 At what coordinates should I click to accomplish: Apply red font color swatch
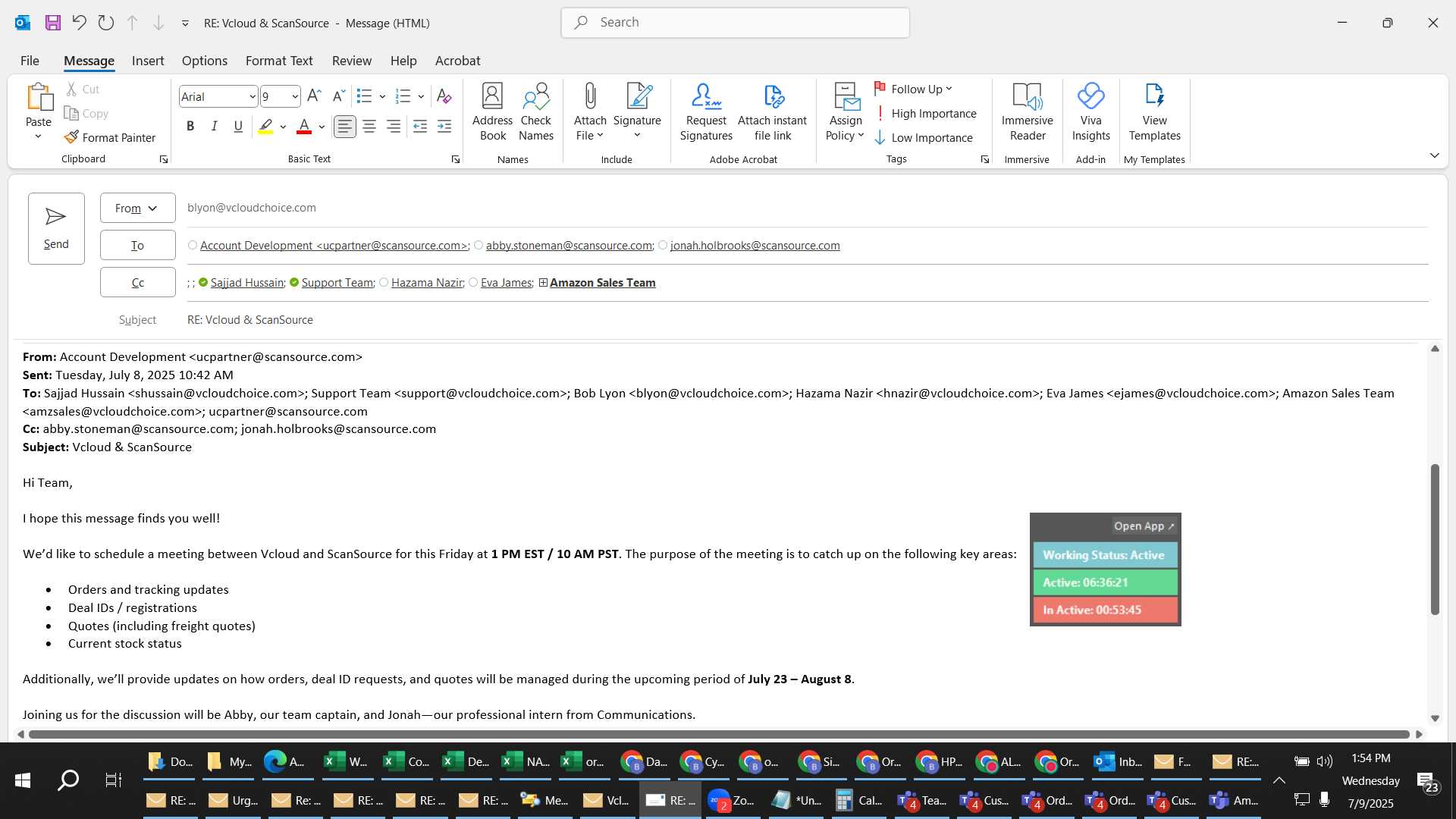(304, 127)
